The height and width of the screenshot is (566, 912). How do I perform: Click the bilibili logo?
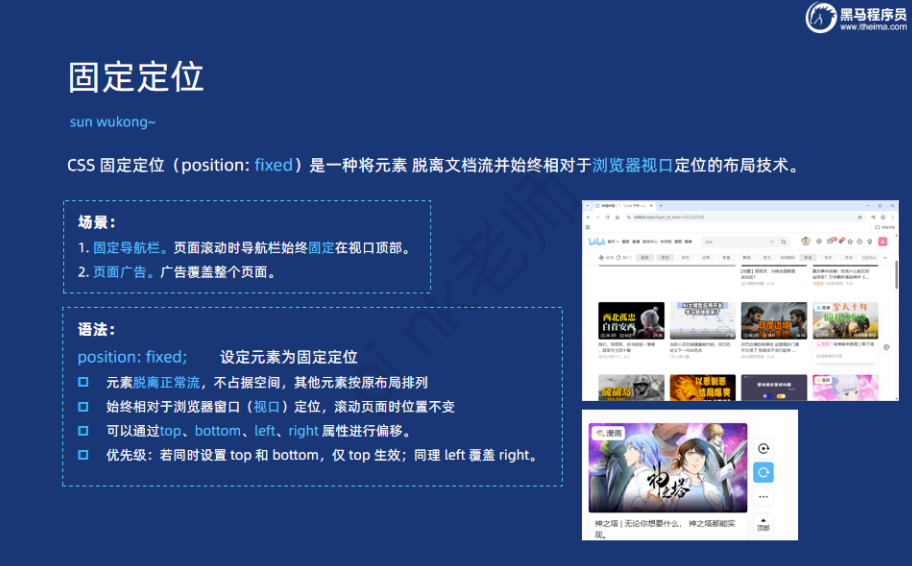(596, 241)
